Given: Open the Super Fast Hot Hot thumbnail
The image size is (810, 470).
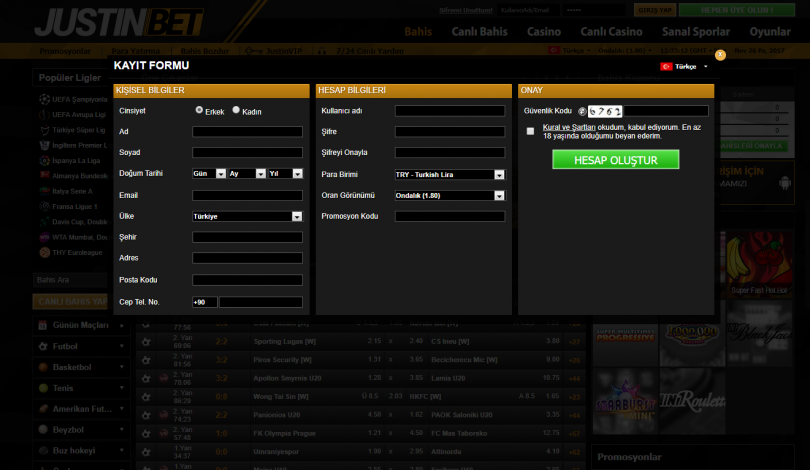Looking at the screenshot, I should [x=759, y=264].
